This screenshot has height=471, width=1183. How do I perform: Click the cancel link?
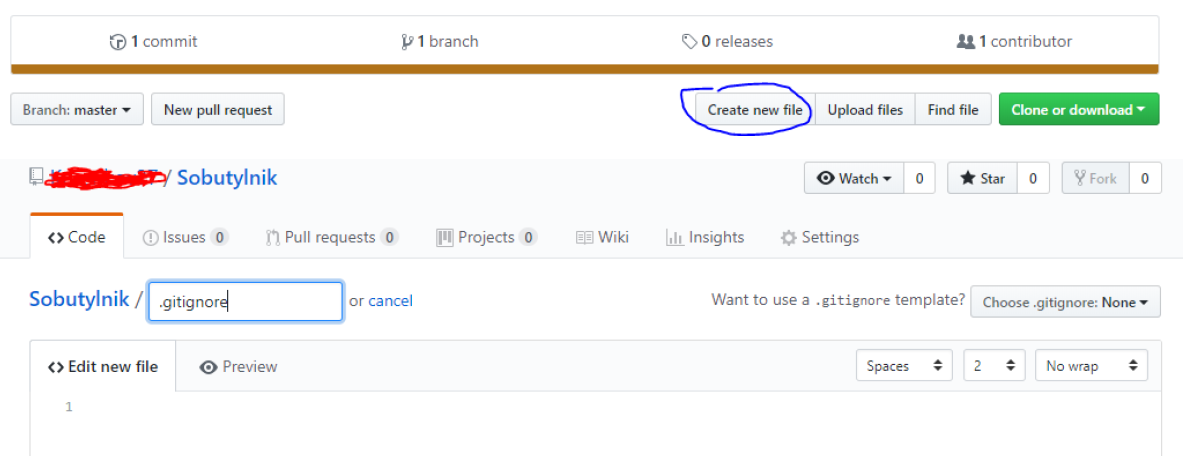click(391, 301)
